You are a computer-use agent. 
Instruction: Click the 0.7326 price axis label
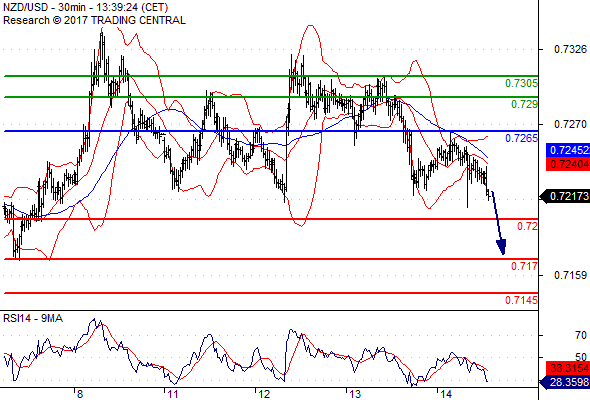point(570,49)
